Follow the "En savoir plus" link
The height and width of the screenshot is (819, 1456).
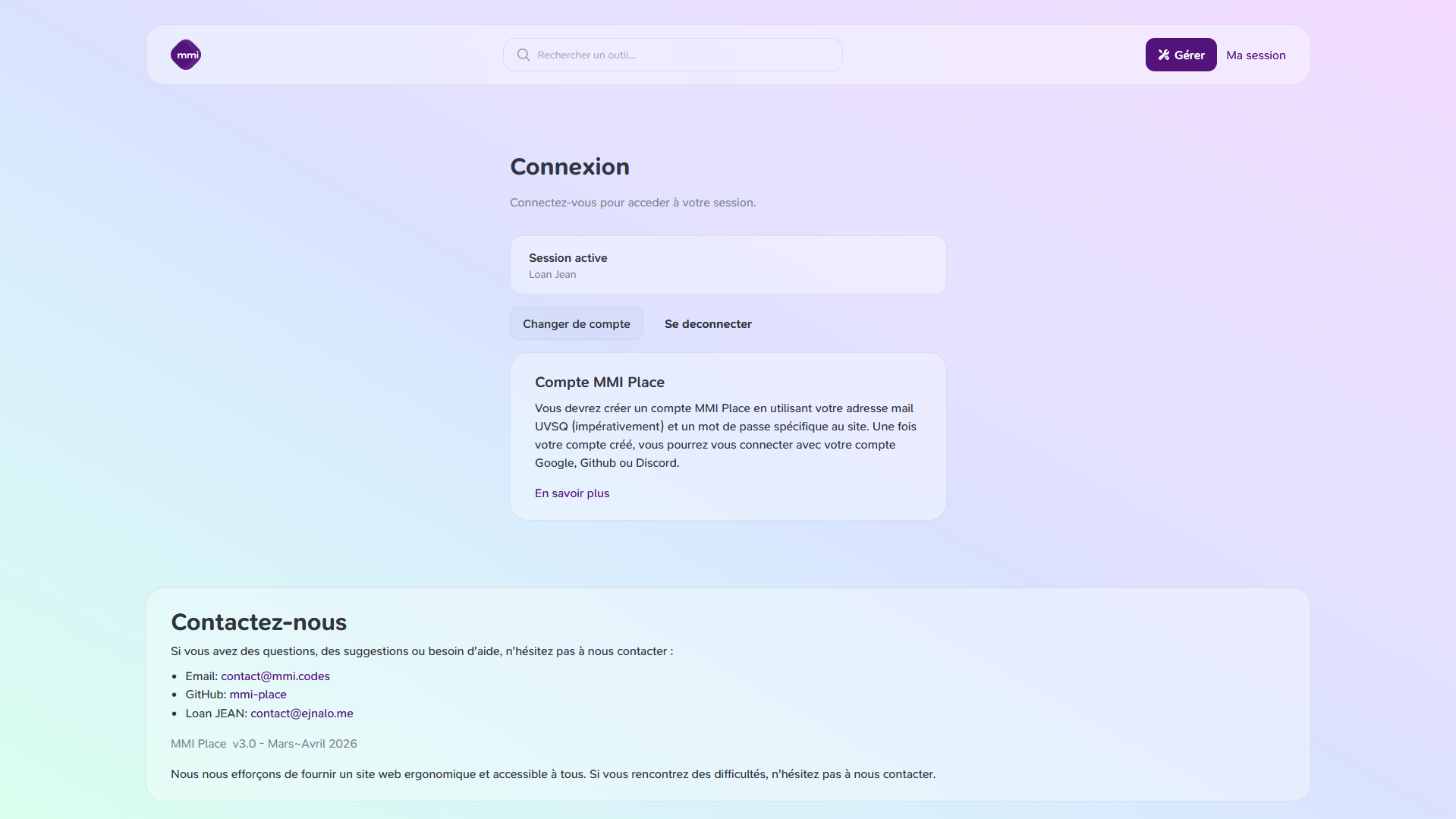pyautogui.click(x=571, y=493)
